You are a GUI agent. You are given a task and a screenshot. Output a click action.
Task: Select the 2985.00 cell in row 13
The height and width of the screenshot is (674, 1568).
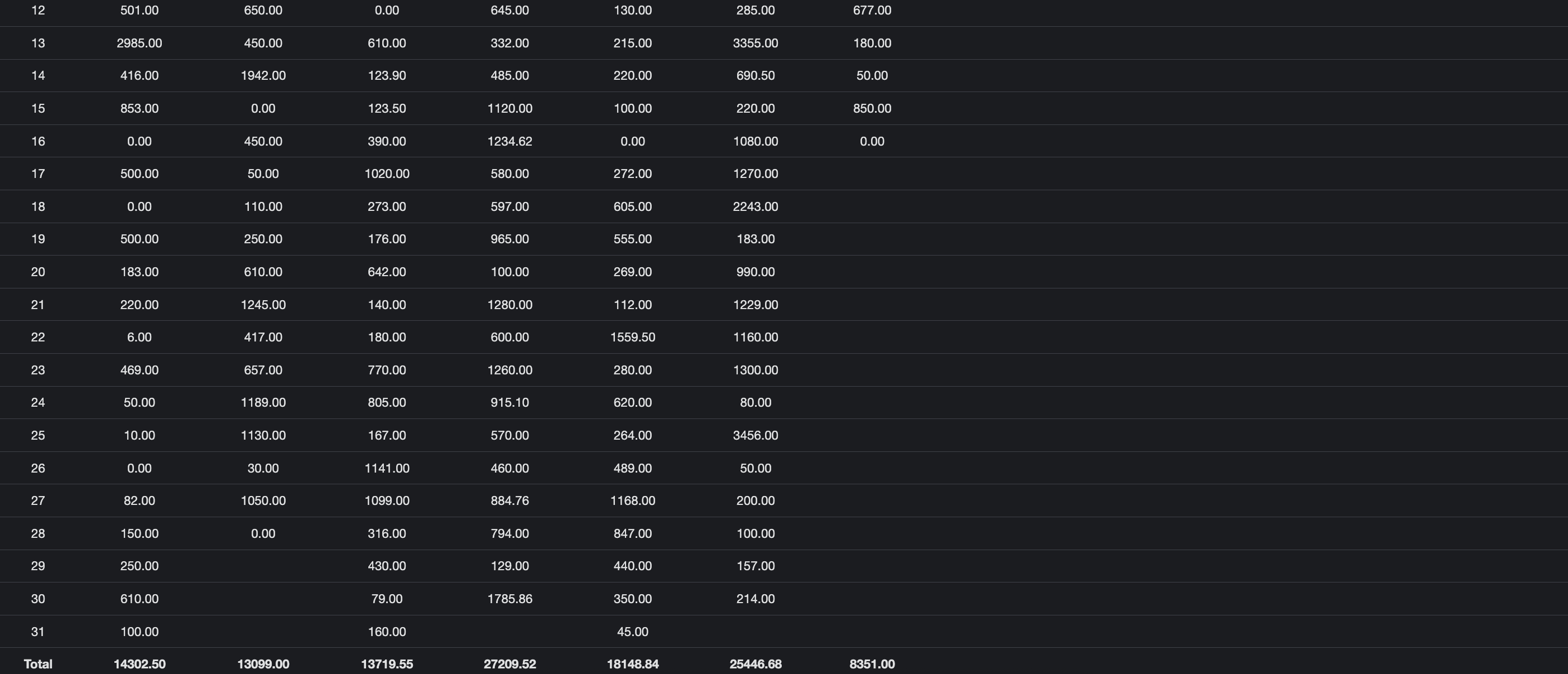pyautogui.click(x=140, y=43)
